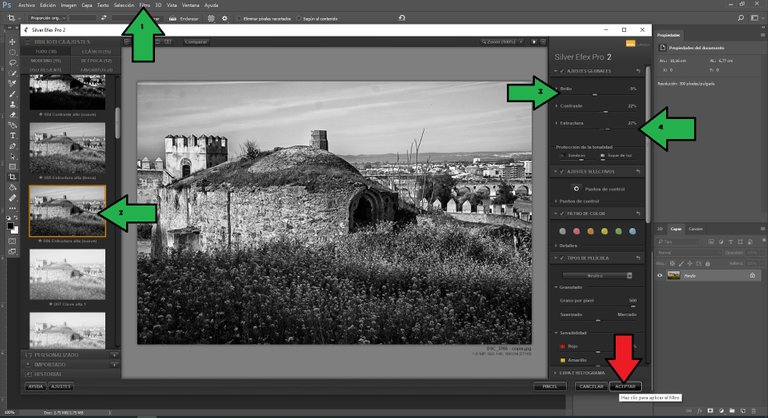
Task: Reset Ajustes Globales section with its arrow
Action: point(638,72)
